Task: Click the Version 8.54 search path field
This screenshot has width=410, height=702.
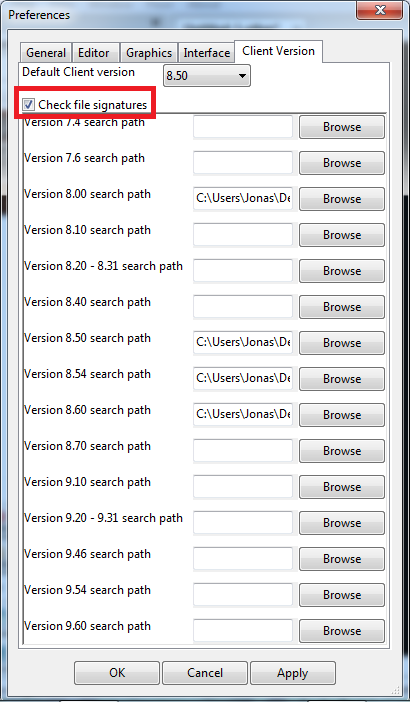Action: click(x=243, y=379)
